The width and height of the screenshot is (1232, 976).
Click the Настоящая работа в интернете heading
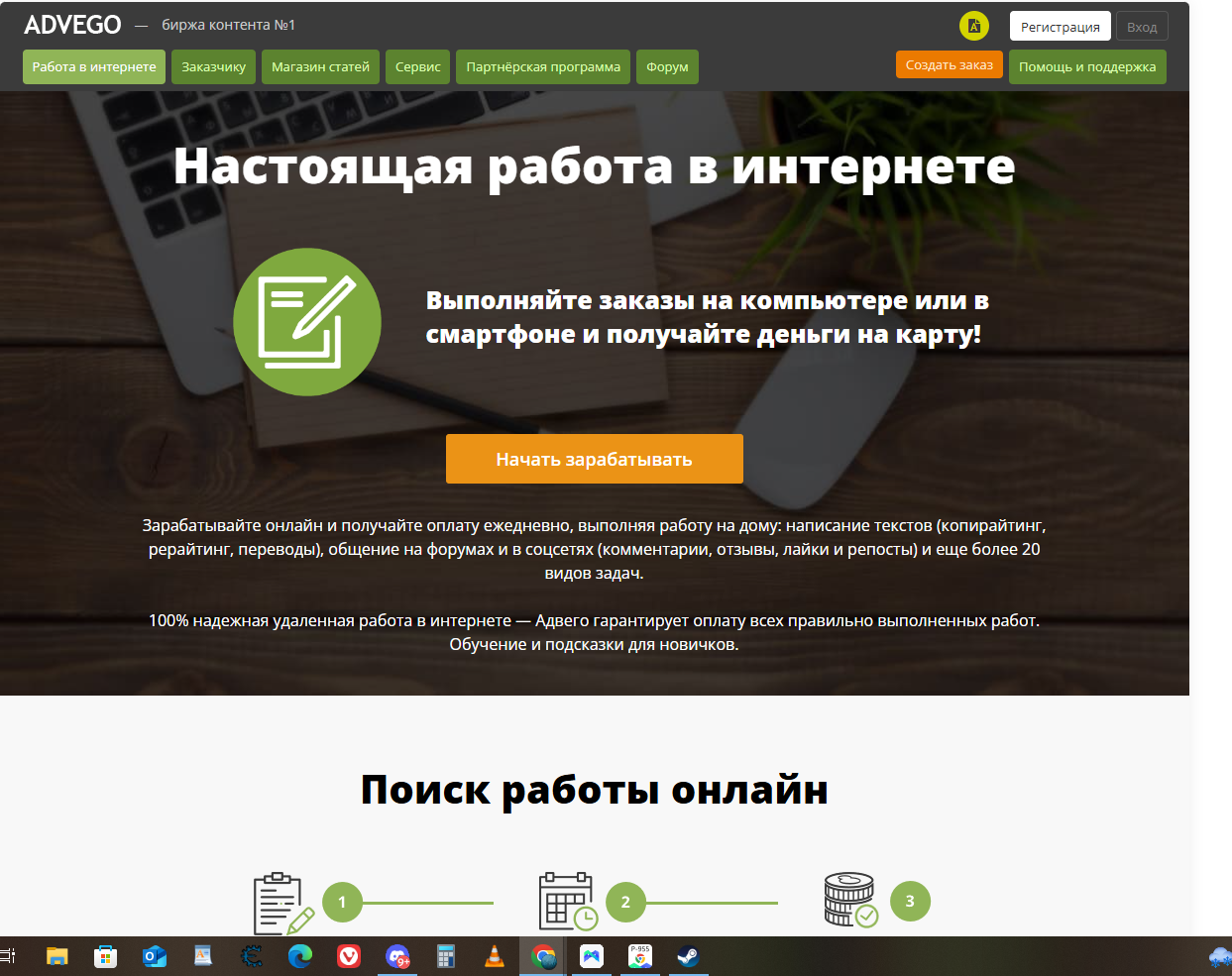pos(595,165)
